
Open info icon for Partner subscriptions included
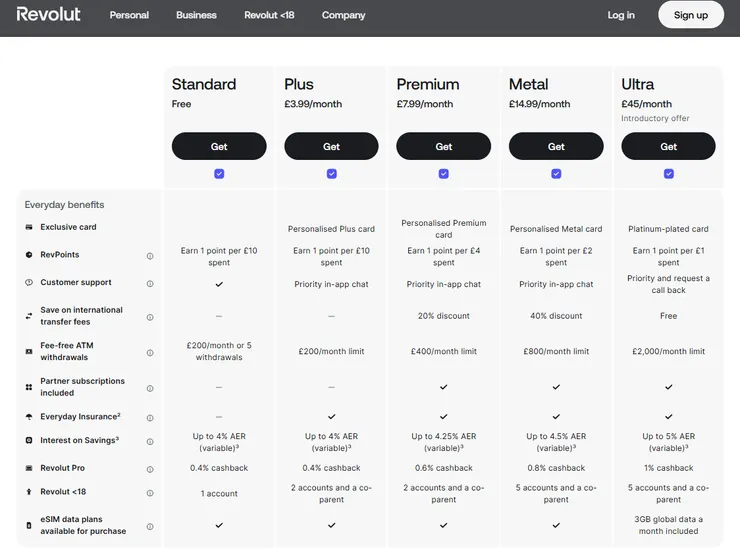(150, 389)
